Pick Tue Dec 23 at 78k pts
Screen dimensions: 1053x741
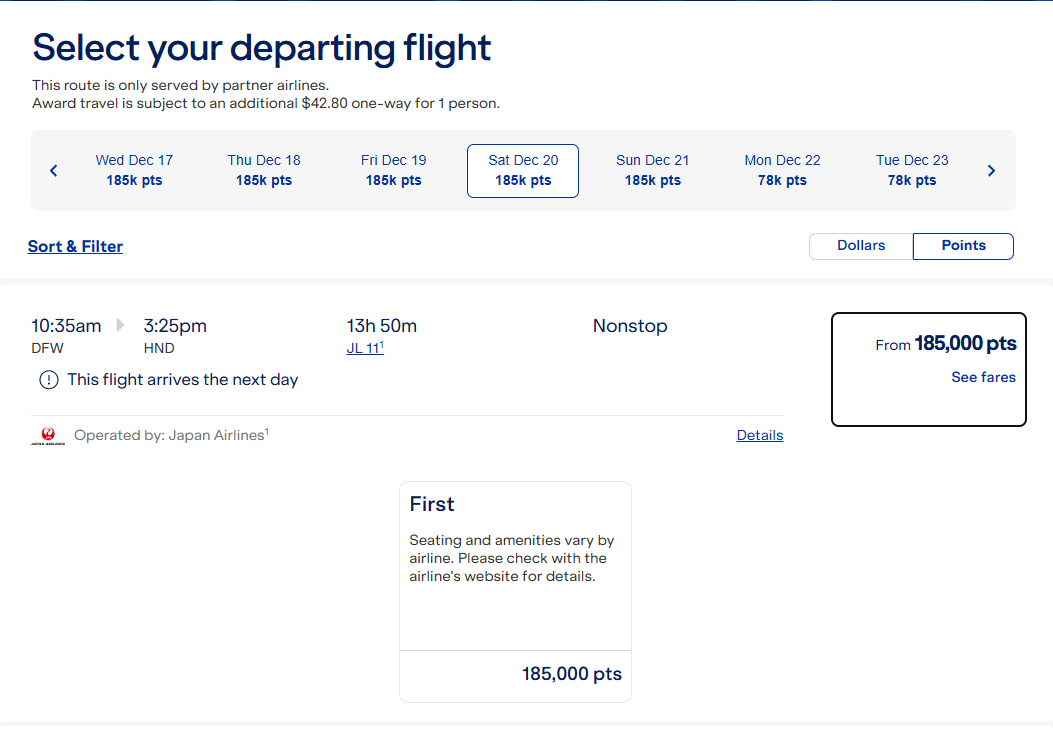[x=912, y=171]
